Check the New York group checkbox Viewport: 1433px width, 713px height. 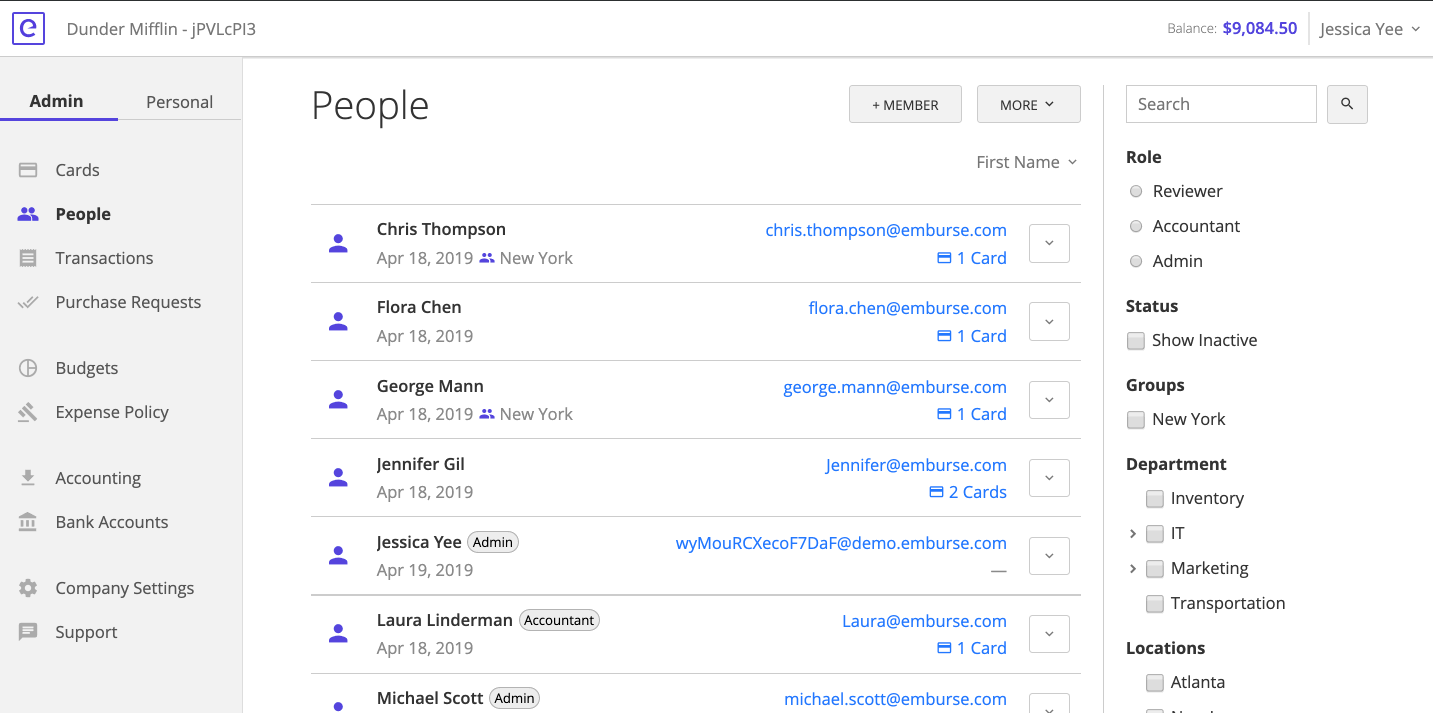click(1136, 420)
